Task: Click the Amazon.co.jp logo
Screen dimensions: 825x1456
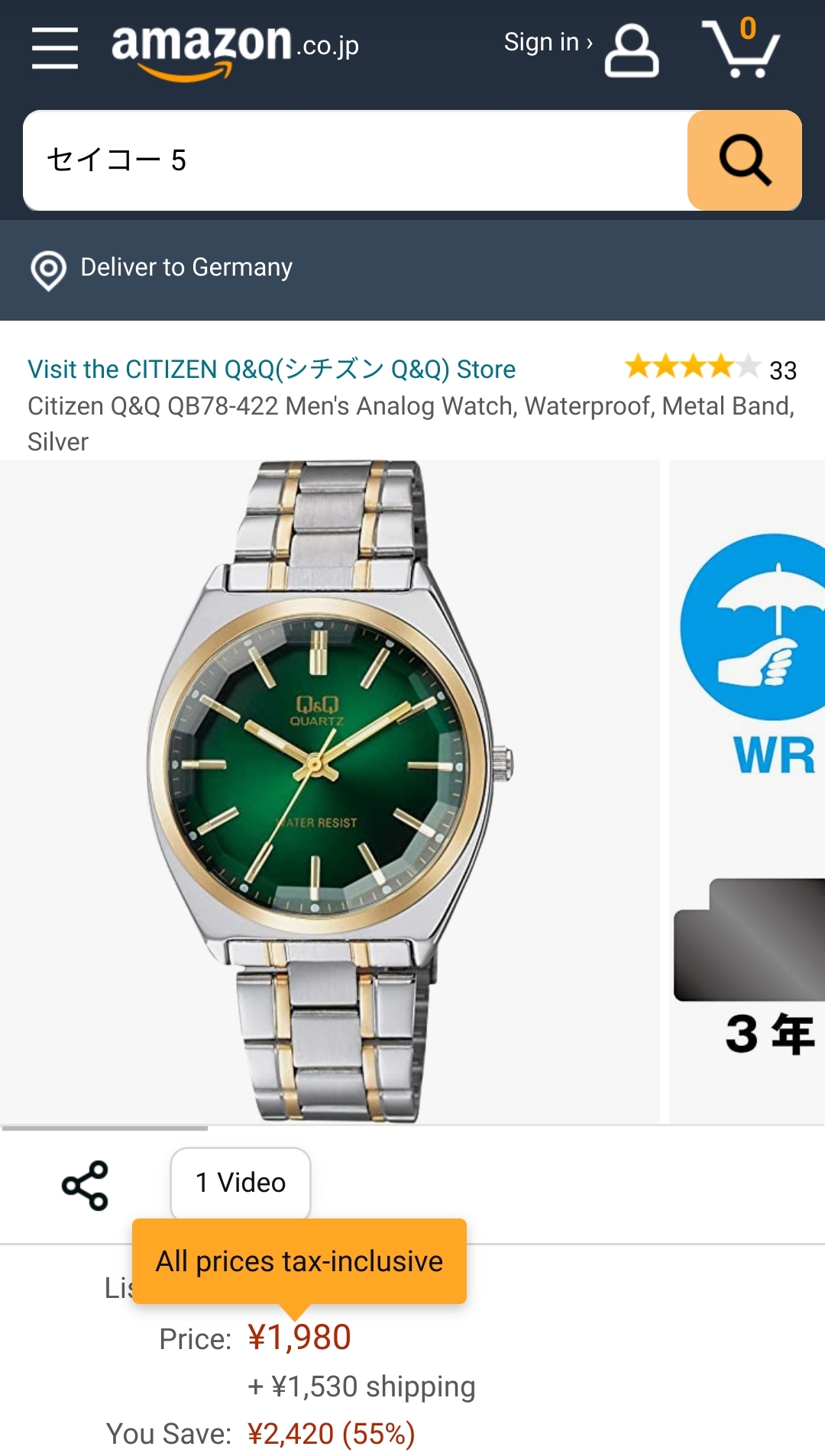Action: (235, 50)
